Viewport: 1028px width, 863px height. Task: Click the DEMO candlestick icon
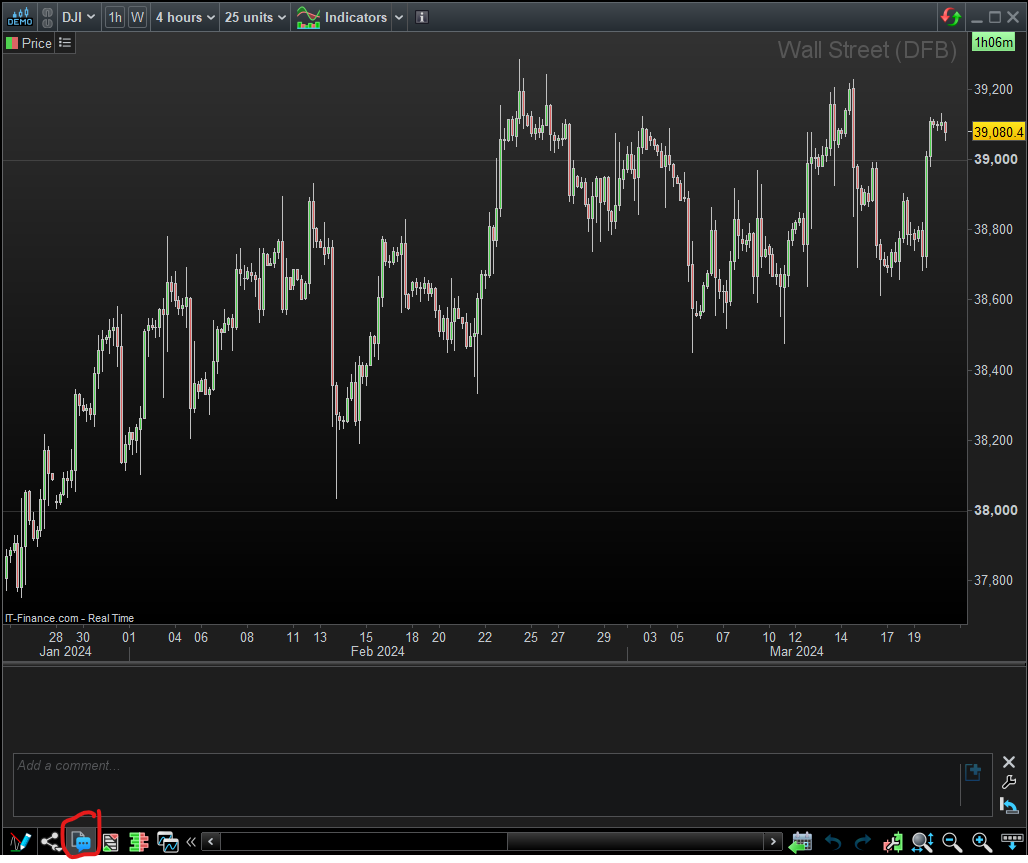point(20,17)
